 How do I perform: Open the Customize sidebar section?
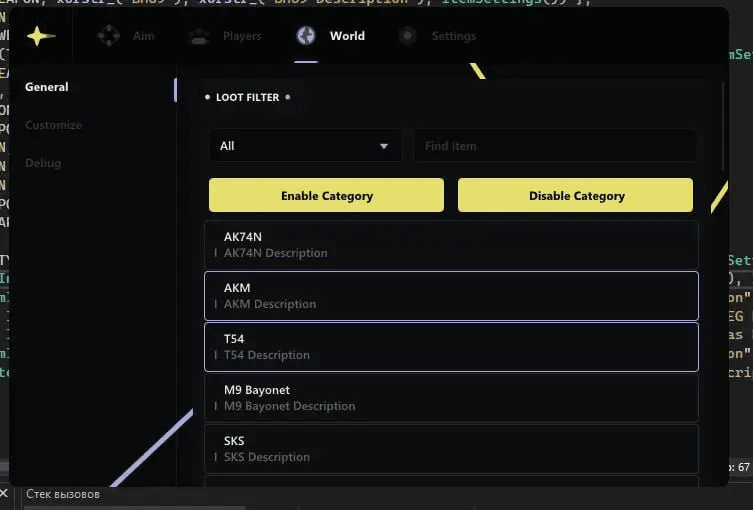tap(53, 125)
